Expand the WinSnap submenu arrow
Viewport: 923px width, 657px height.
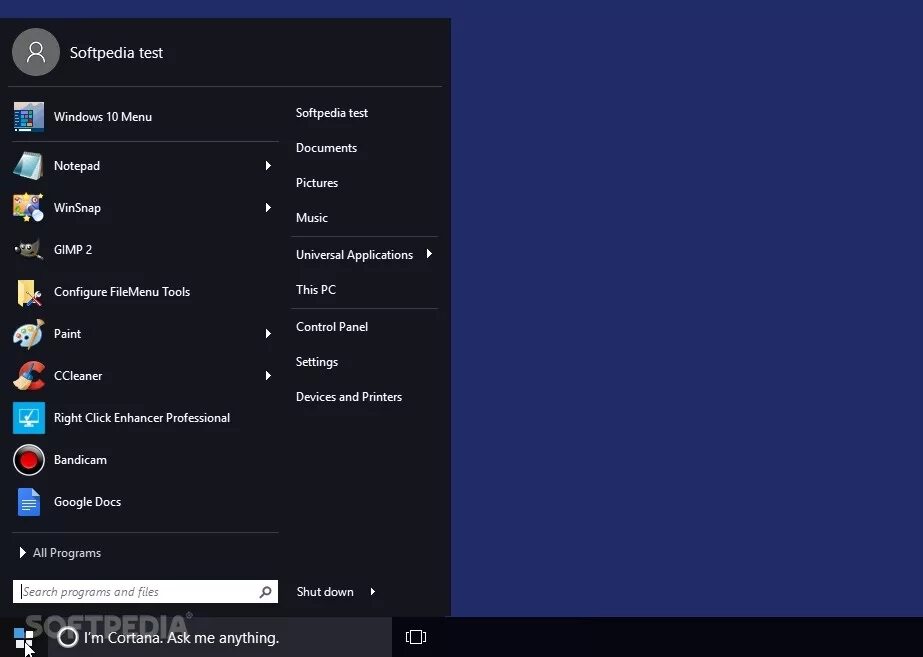(x=268, y=207)
